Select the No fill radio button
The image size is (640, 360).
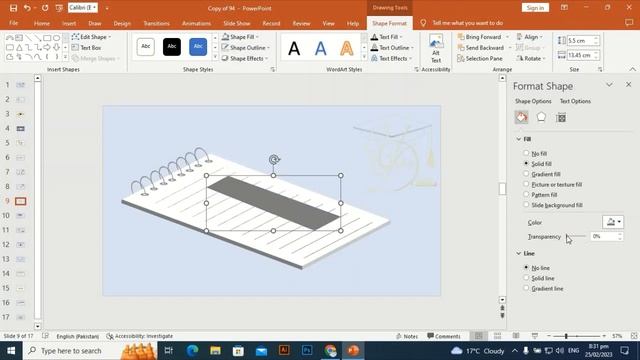(x=526, y=153)
